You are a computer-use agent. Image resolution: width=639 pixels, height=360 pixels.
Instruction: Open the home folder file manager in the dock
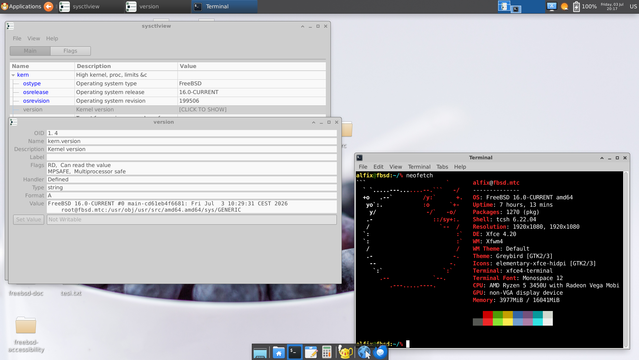[278, 352]
